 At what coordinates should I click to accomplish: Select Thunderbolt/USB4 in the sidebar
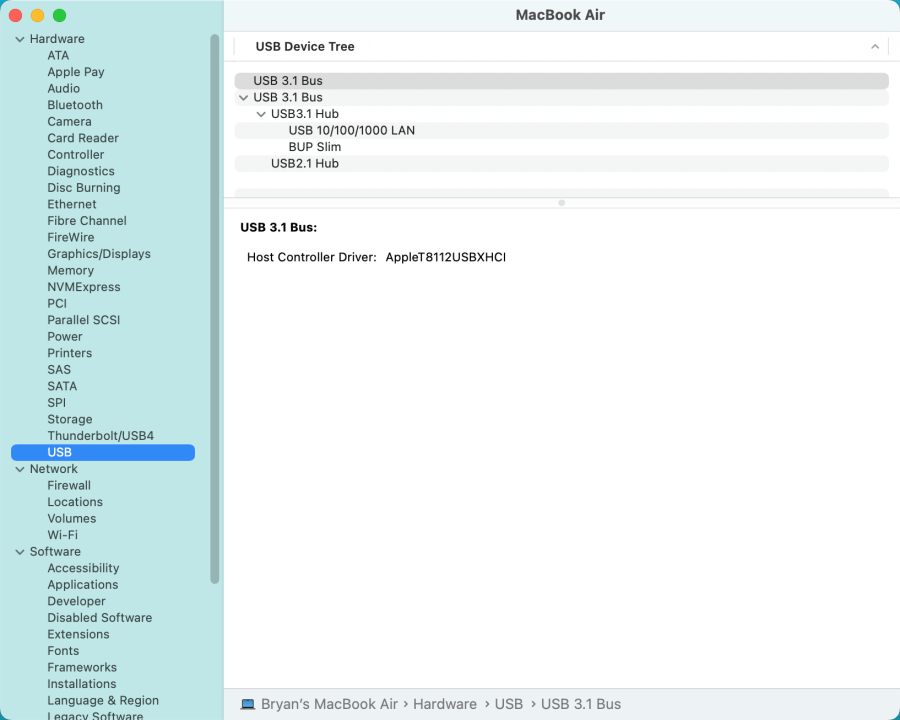(x=101, y=435)
